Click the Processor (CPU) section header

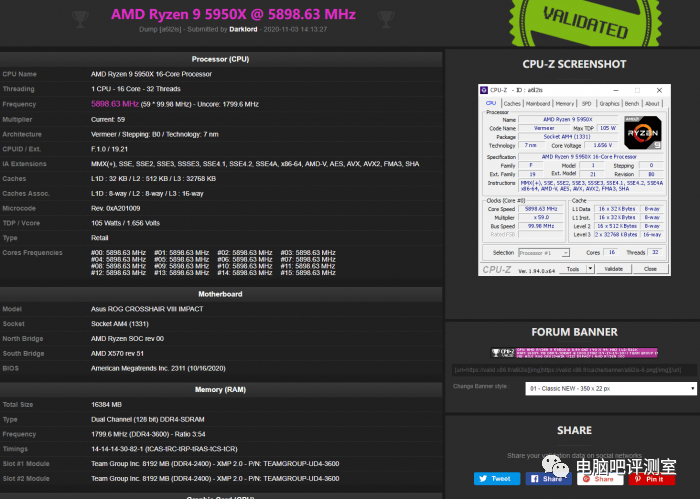tap(221, 59)
